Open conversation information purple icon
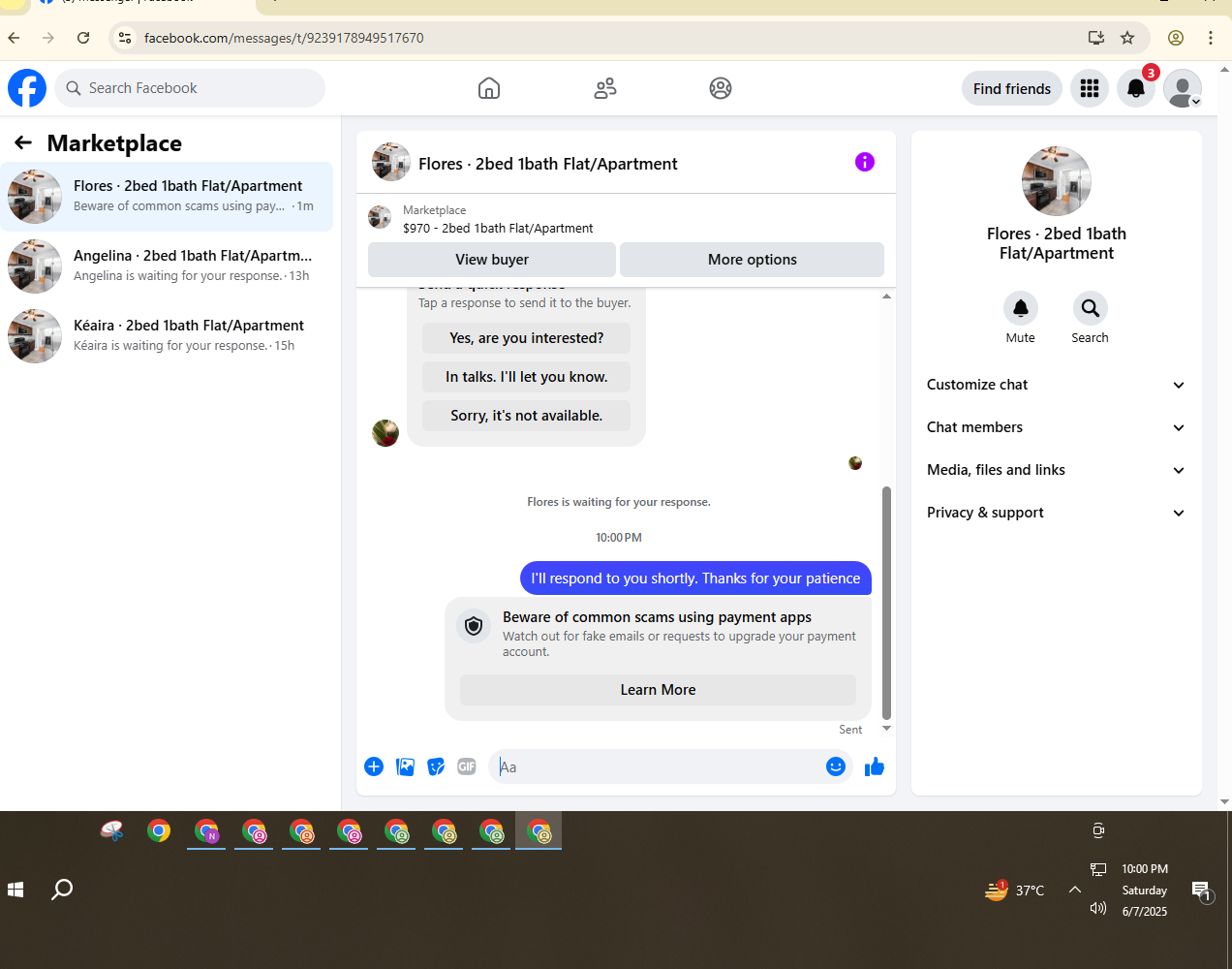The image size is (1232, 969). 865,162
